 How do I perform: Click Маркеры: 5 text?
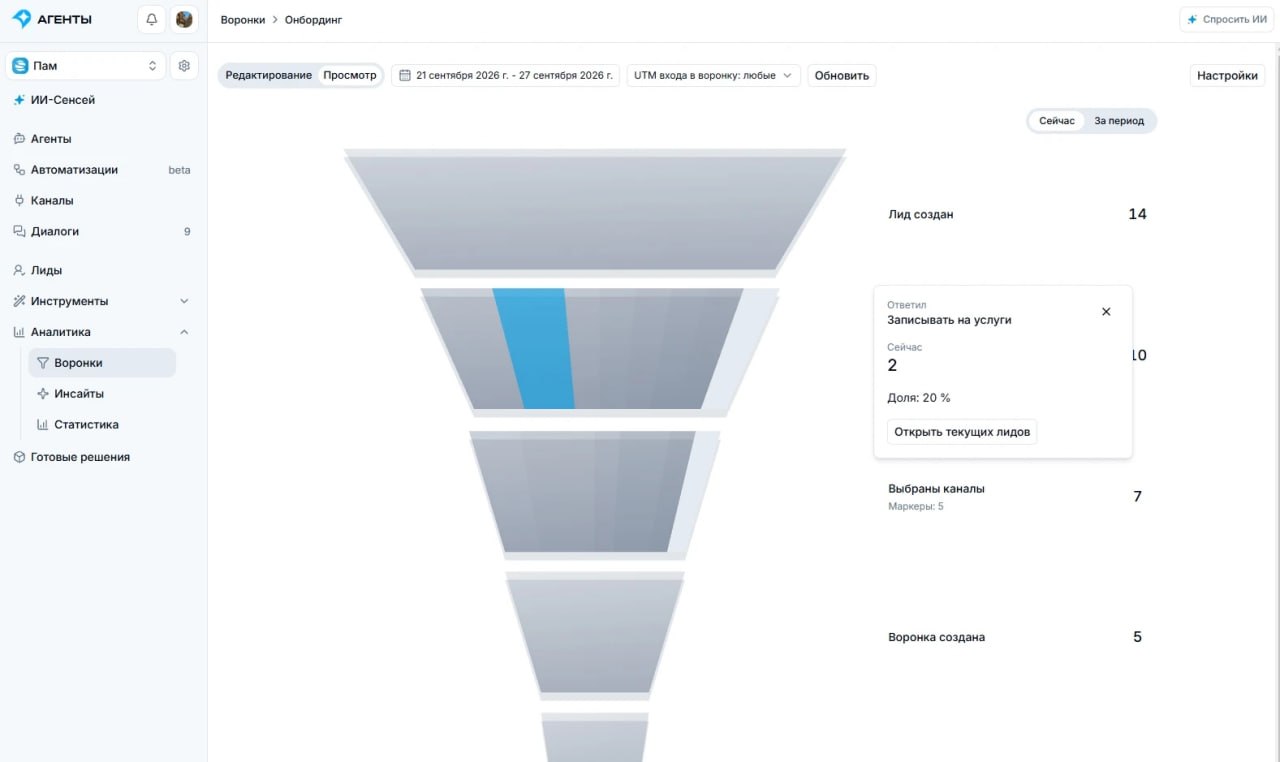pyautogui.click(x=915, y=507)
